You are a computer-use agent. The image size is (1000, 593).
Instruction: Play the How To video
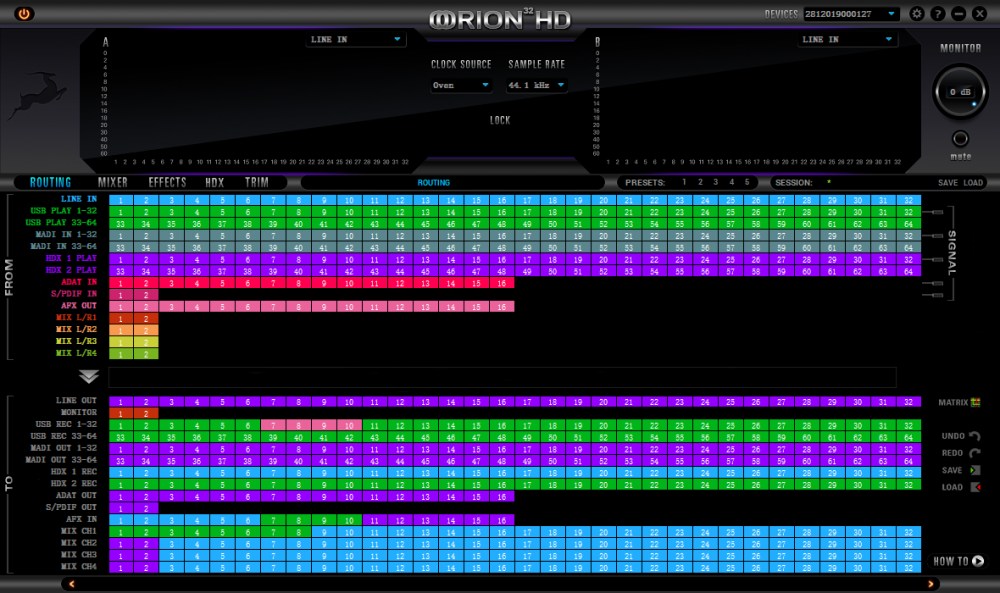959,561
